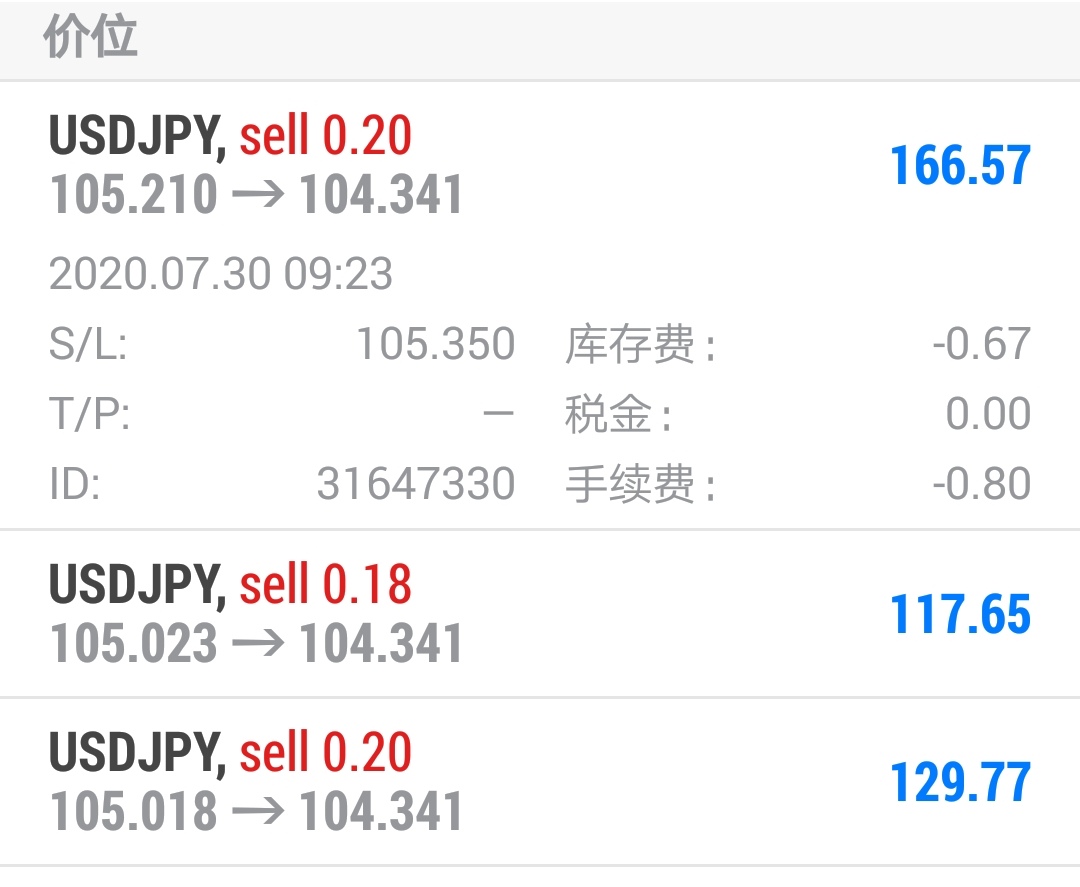The height and width of the screenshot is (887, 1080).
Task: Collapse the expanded USDJPY sell 0.20 position at 105.210
Action: [x=230, y=136]
